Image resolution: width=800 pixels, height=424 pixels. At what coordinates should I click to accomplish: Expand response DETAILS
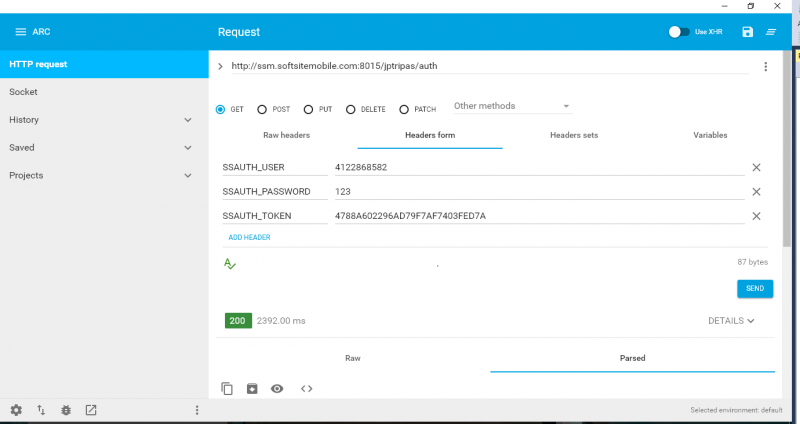731,321
